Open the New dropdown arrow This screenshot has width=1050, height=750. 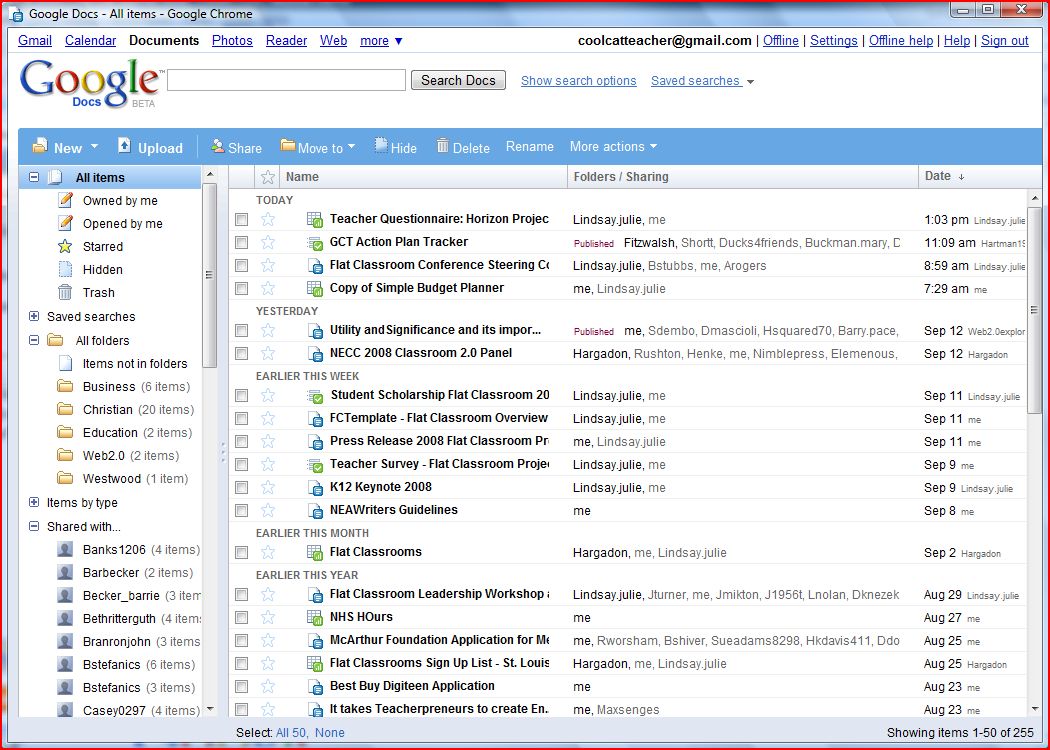point(94,147)
